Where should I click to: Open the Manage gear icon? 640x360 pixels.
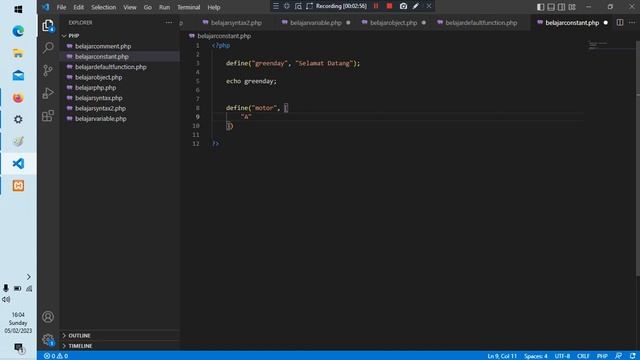[x=48, y=339]
